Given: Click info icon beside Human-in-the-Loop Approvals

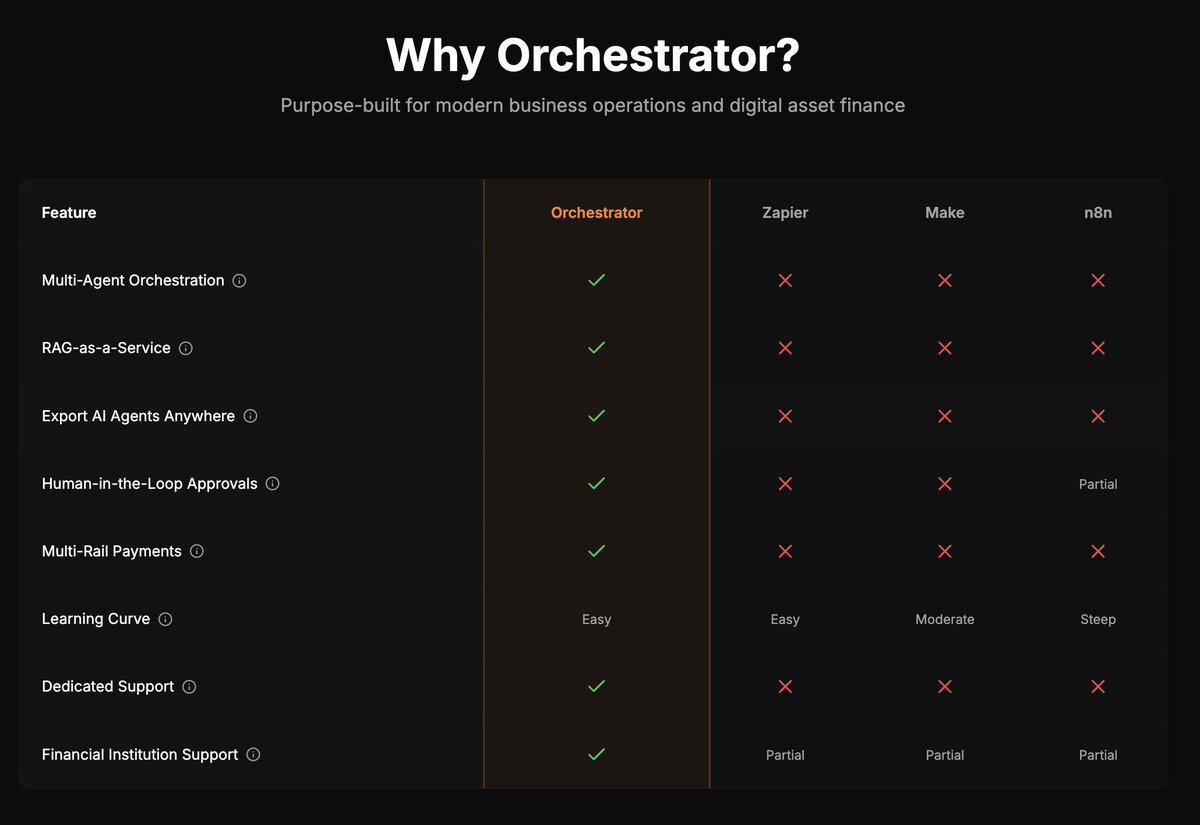Looking at the screenshot, I should click(x=272, y=484).
